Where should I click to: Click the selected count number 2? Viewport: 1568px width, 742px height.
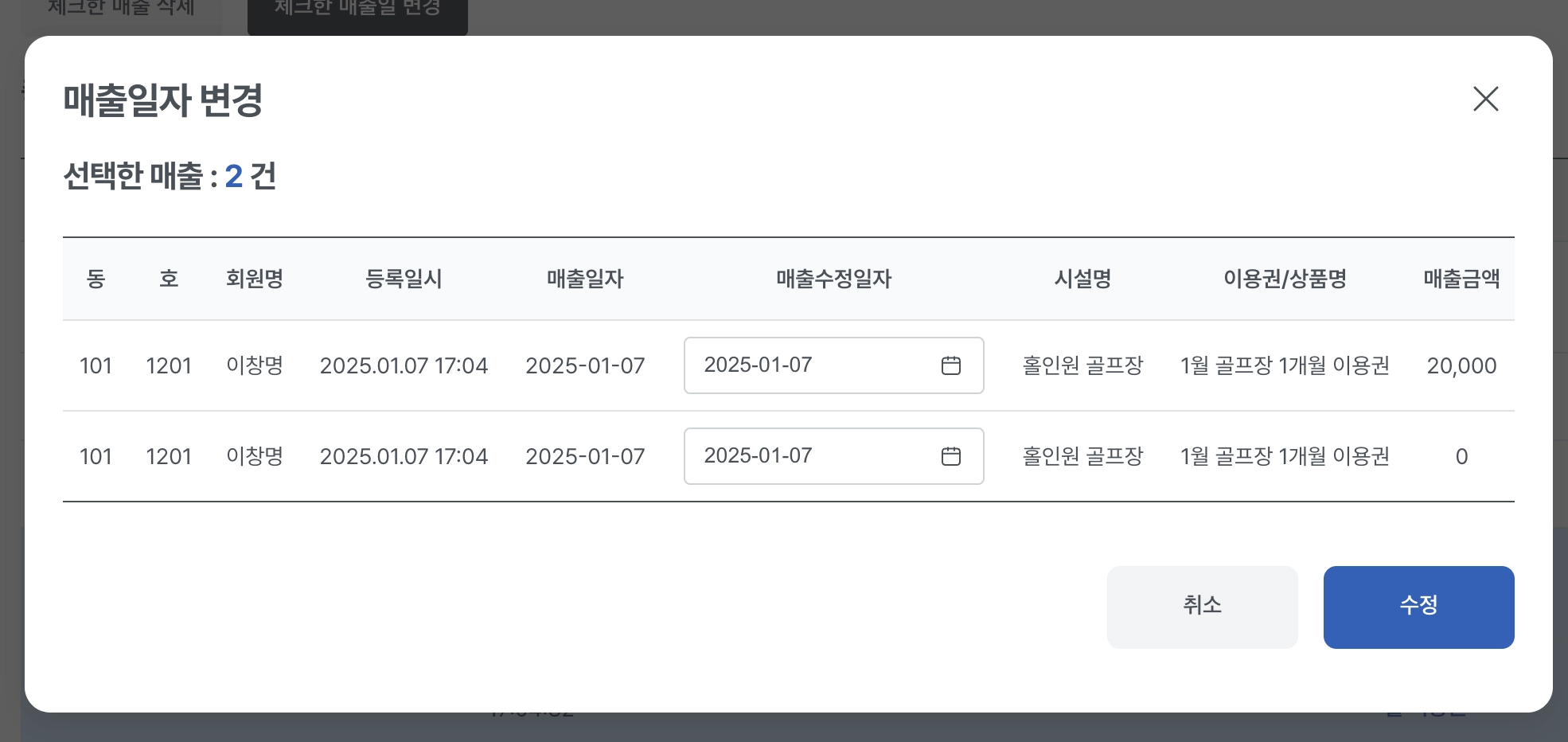tap(233, 176)
